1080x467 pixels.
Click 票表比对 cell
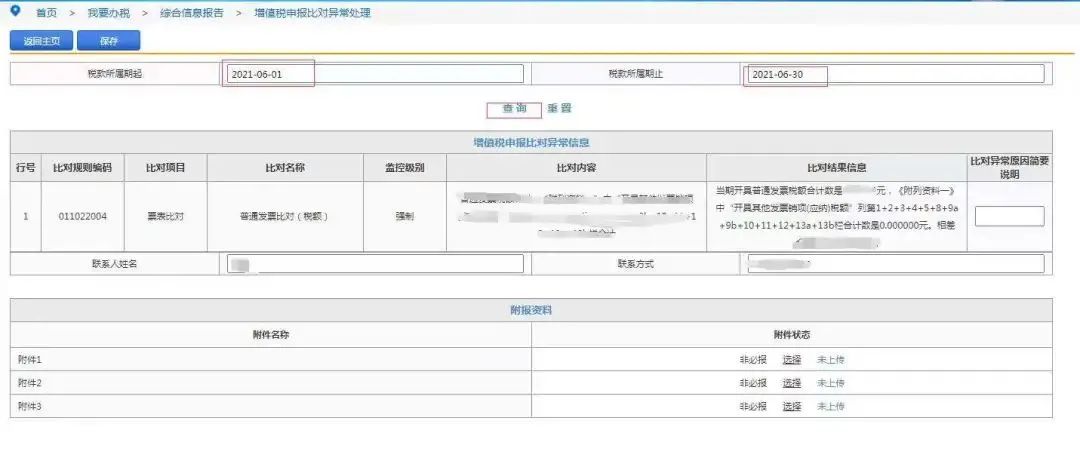click(165, 216)
